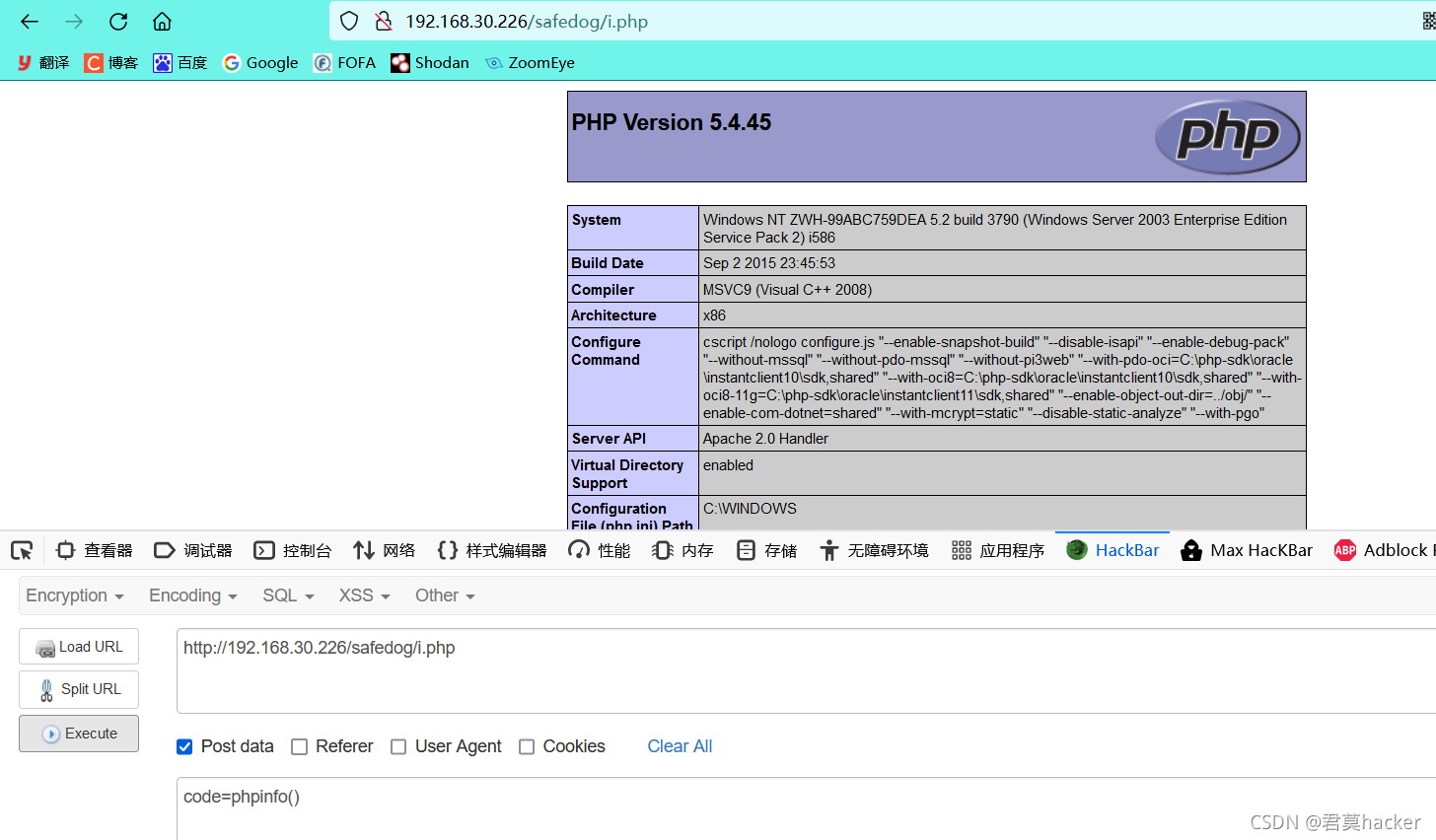Reload the current page
The height and width of the screenshot is (840, 1436).
point(118,22)
